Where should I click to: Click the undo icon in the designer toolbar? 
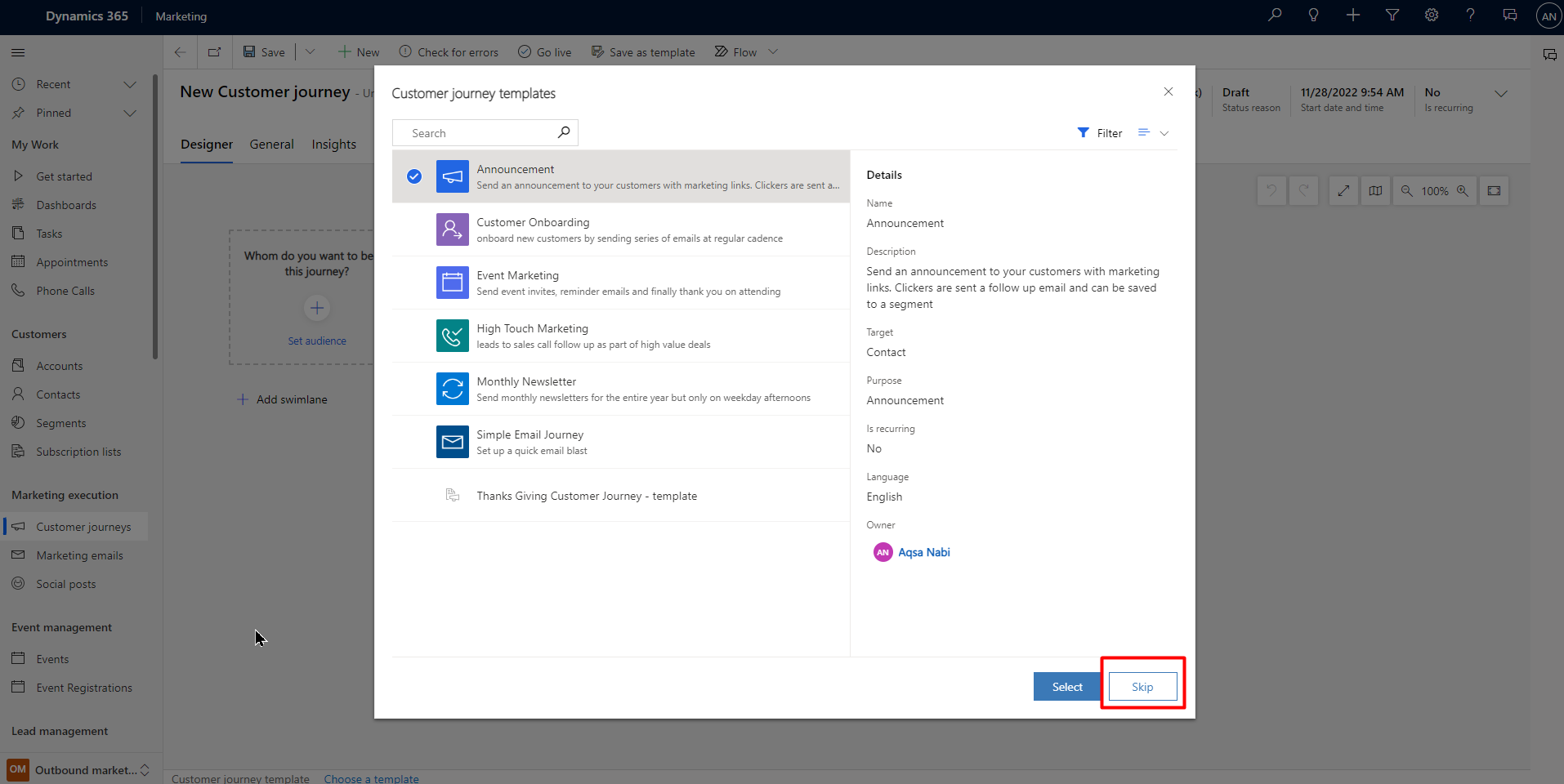tap(1271, 190)
